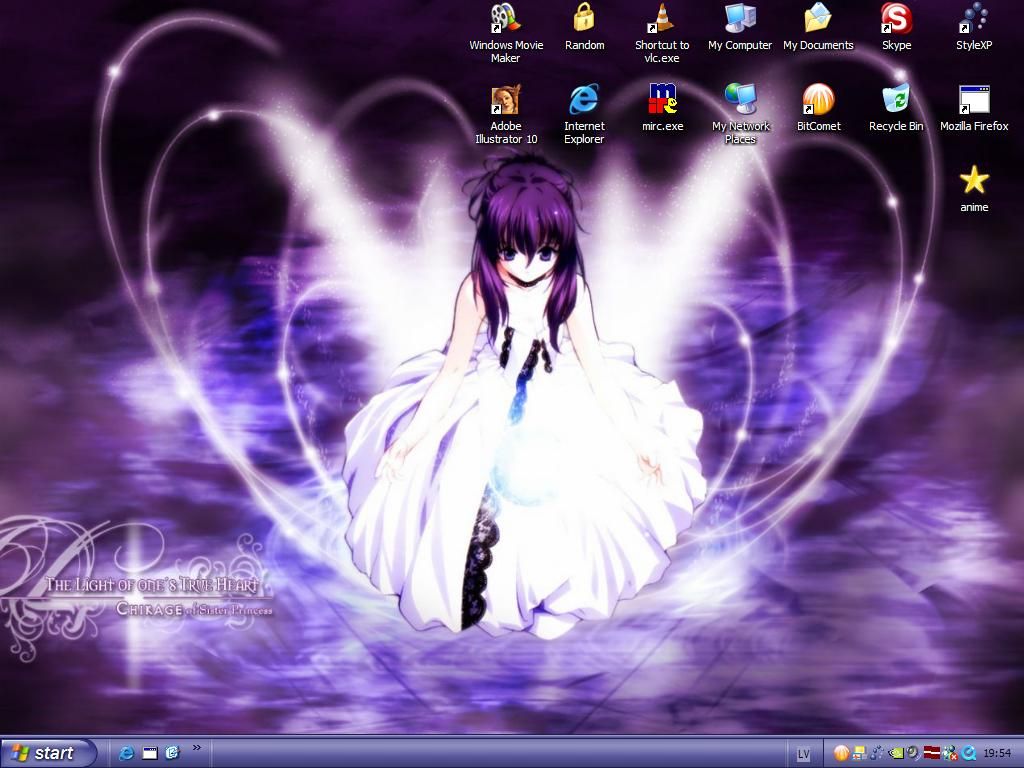Click the window icon in Quick Launch
Screen dimensions: 1024x768
click(x=150, y=753)
